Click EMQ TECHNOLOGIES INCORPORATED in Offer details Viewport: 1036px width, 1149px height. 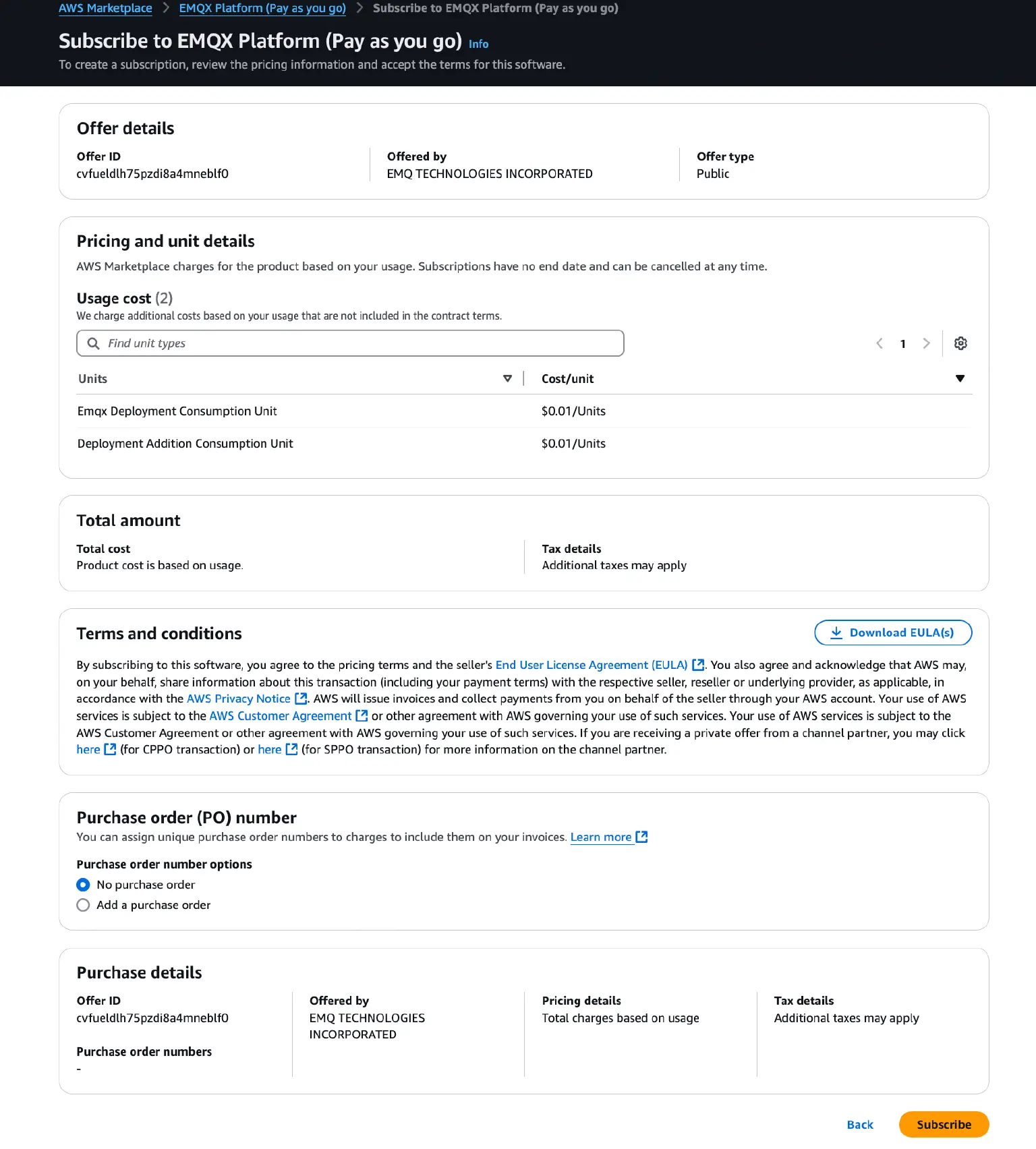490,174
